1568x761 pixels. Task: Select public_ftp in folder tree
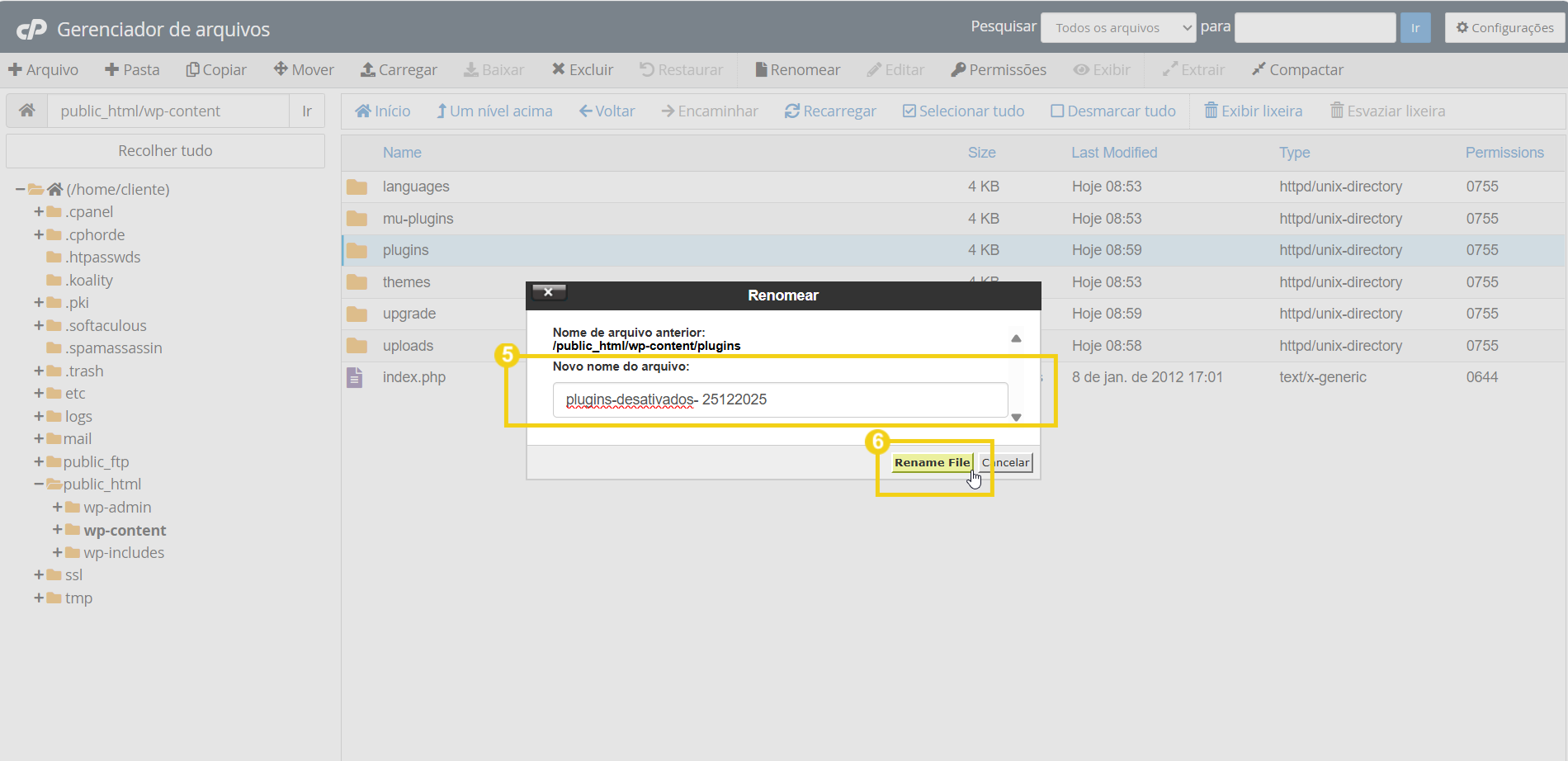click(97, 462)
